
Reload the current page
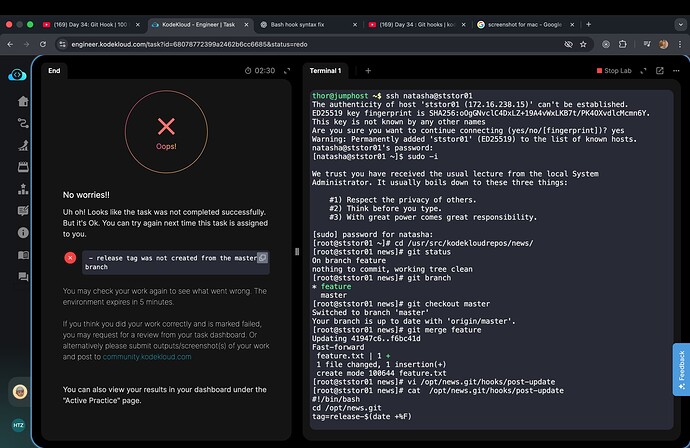pyautogui.click(x=43, y=44)
